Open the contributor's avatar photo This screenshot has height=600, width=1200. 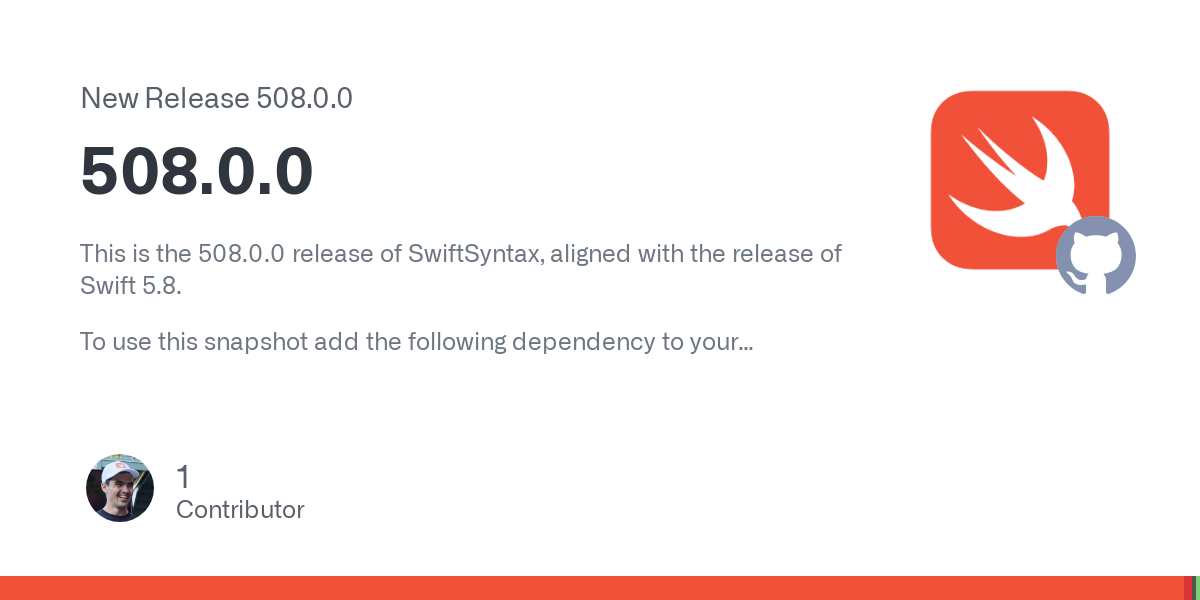[x=120, y=488]
